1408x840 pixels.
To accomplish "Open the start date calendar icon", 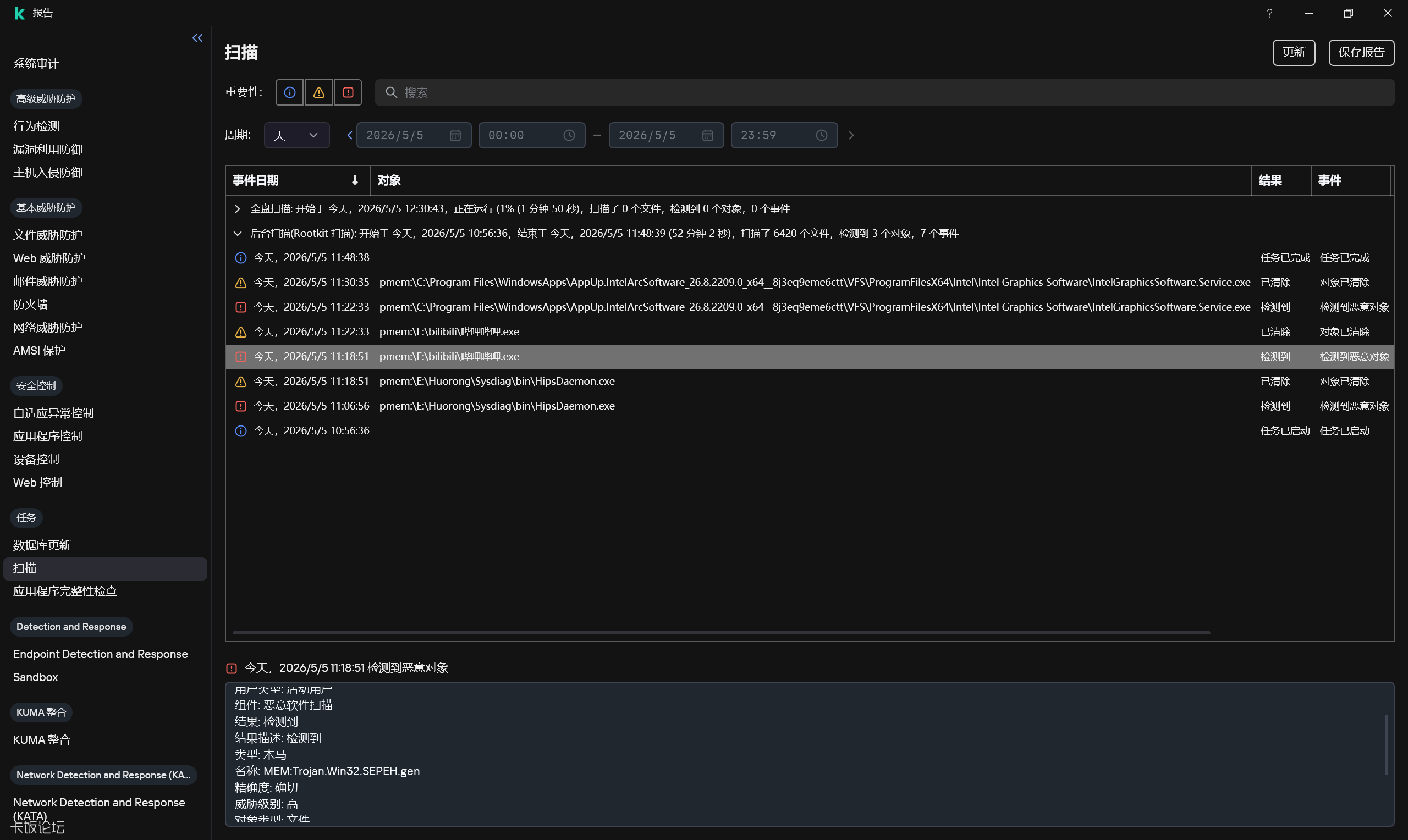I will coord(455,135).
